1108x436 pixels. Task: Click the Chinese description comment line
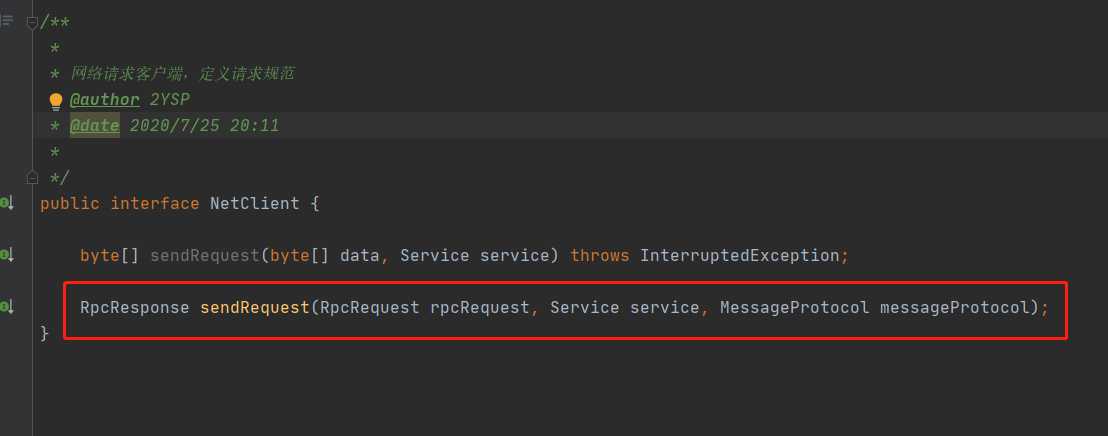[x=181, y=74]
